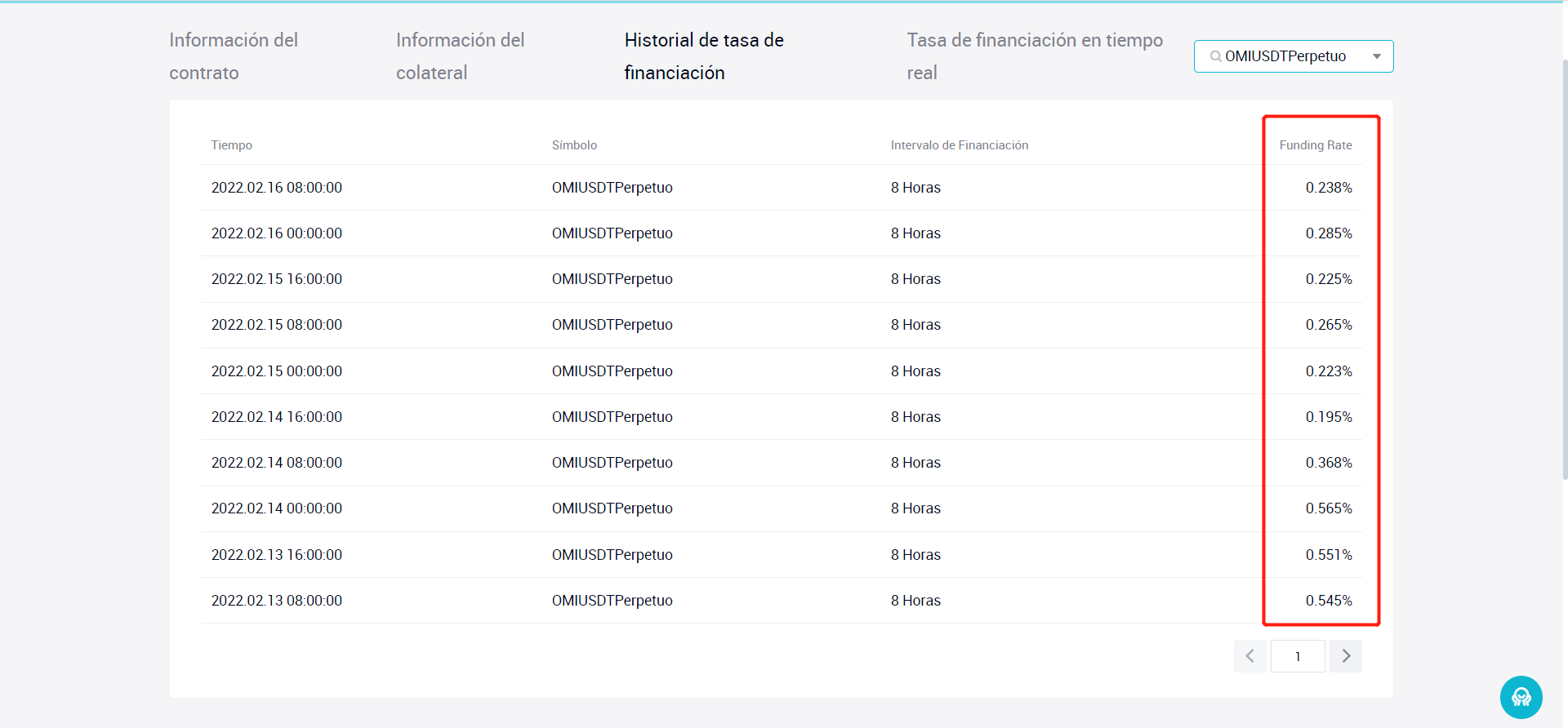Viewport: 1568px width, 728px height.
Task: Open Información del contrato tab
Action: (x=234, y=56)
